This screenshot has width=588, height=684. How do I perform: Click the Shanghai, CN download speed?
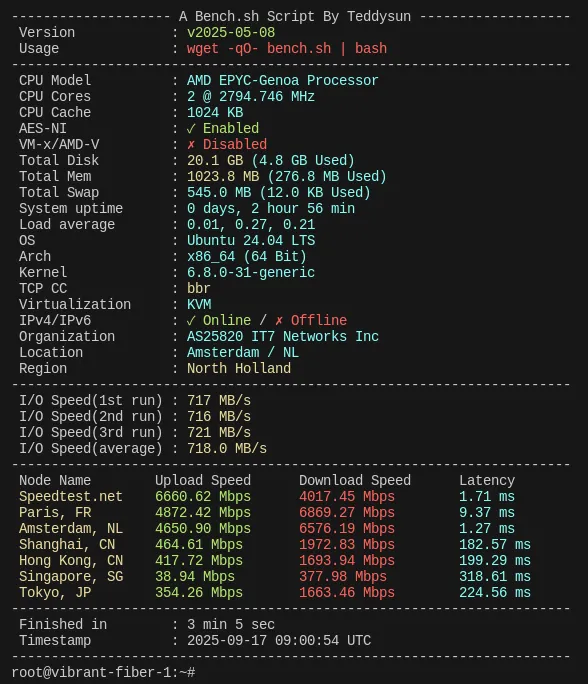347,544
